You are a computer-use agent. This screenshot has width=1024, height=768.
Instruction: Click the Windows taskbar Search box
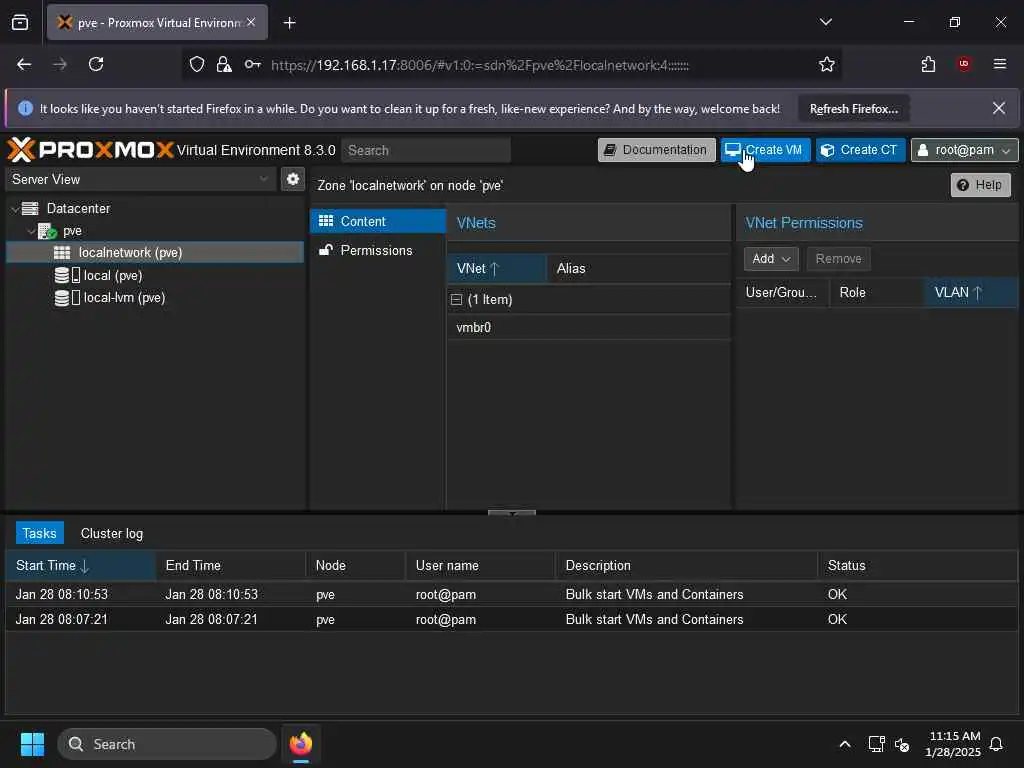point(167,744)
